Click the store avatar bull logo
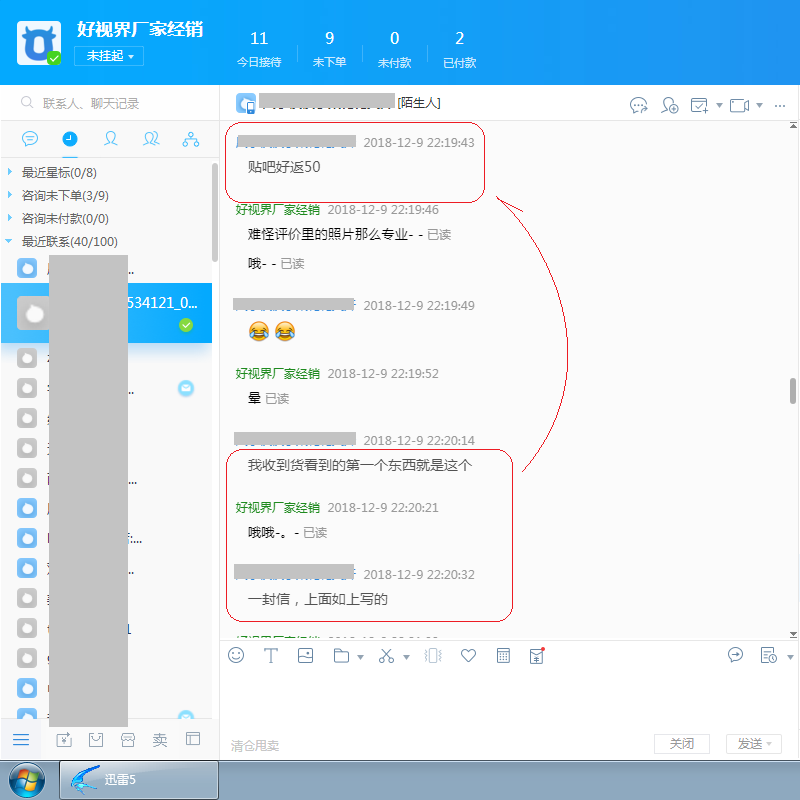Screen dimensions: 800x800 (39, 43)
